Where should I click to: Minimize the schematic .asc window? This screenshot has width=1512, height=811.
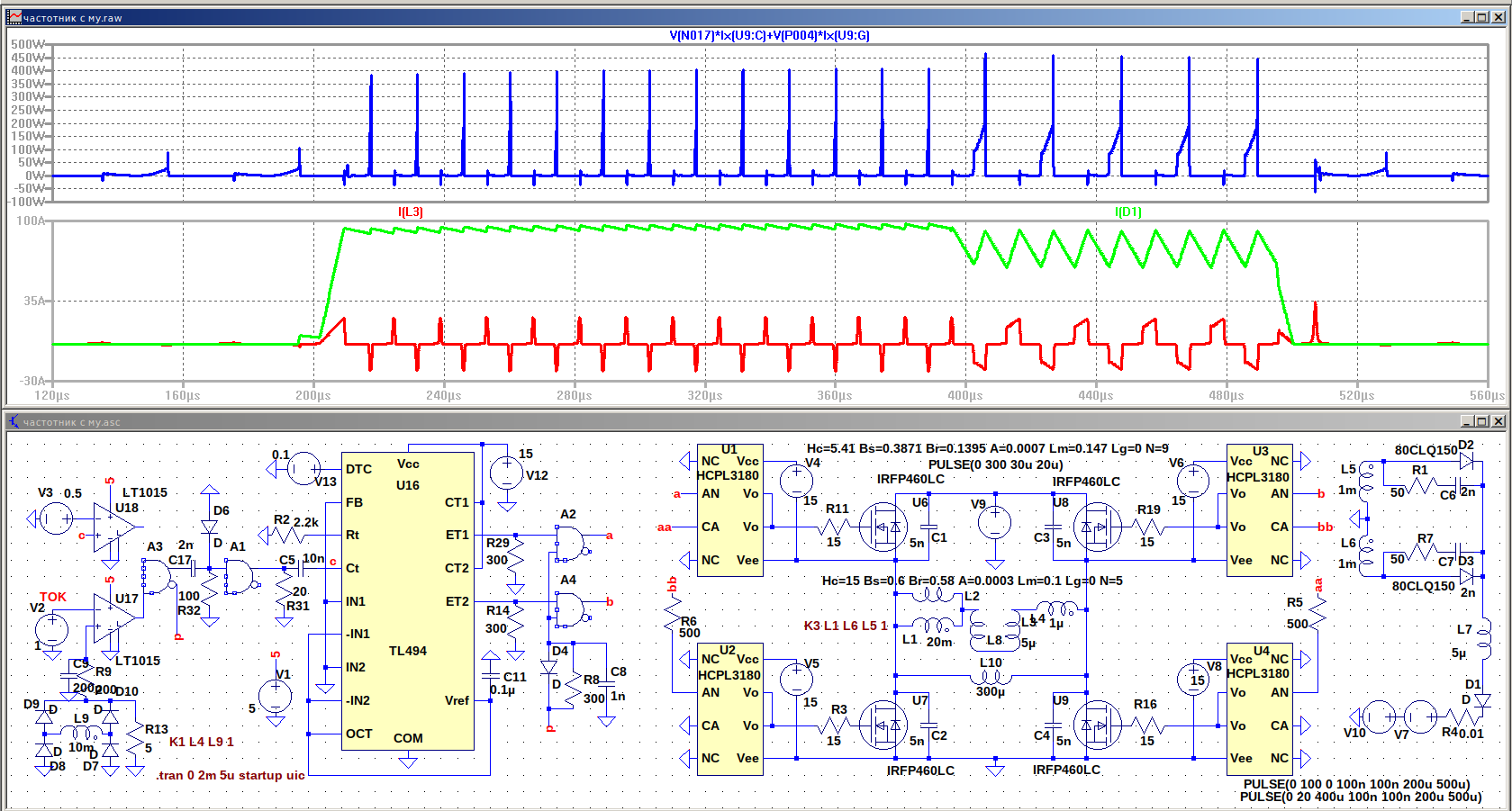tap(1466, 421)
